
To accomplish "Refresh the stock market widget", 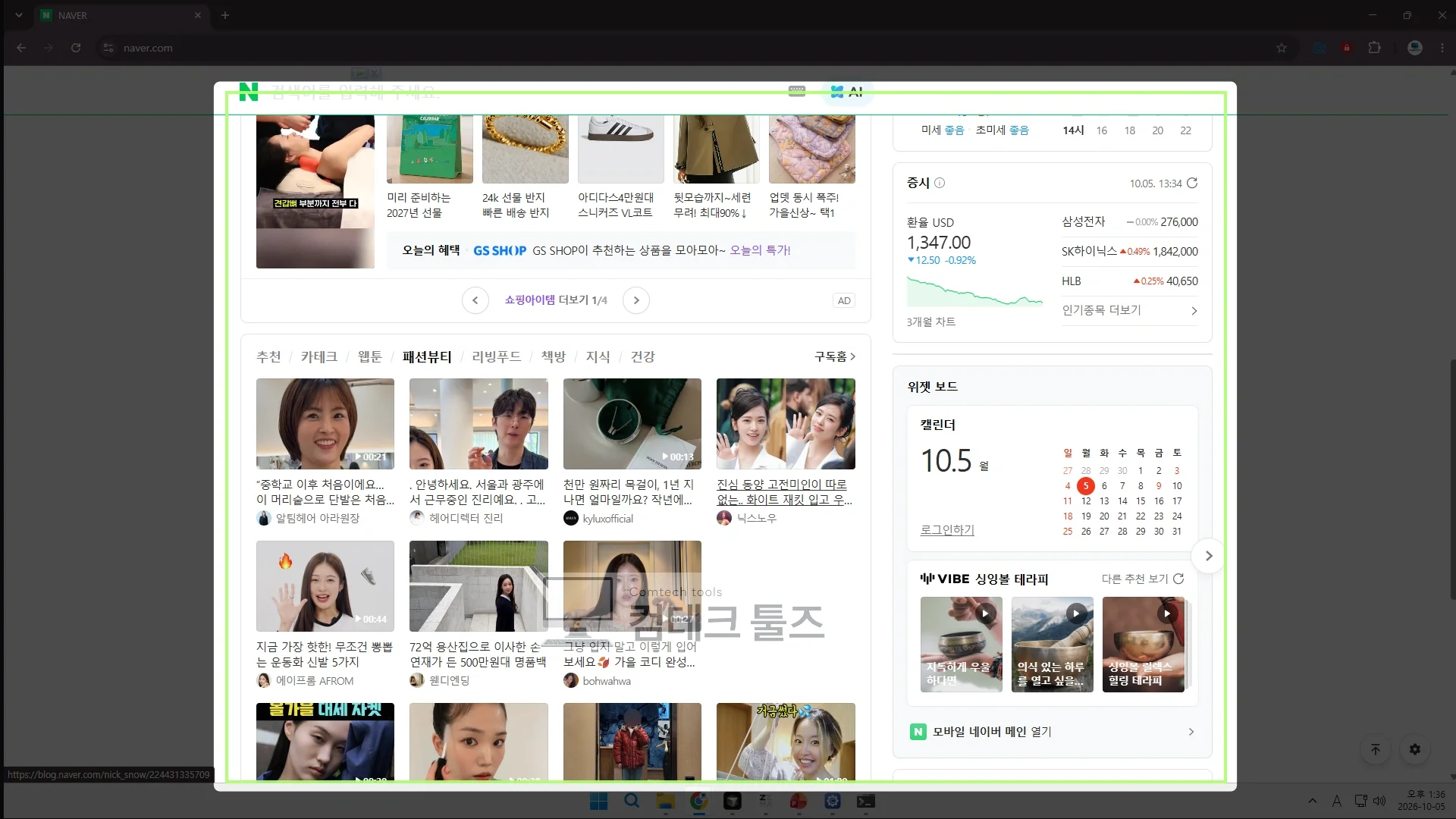I will tap(1192, 183).
